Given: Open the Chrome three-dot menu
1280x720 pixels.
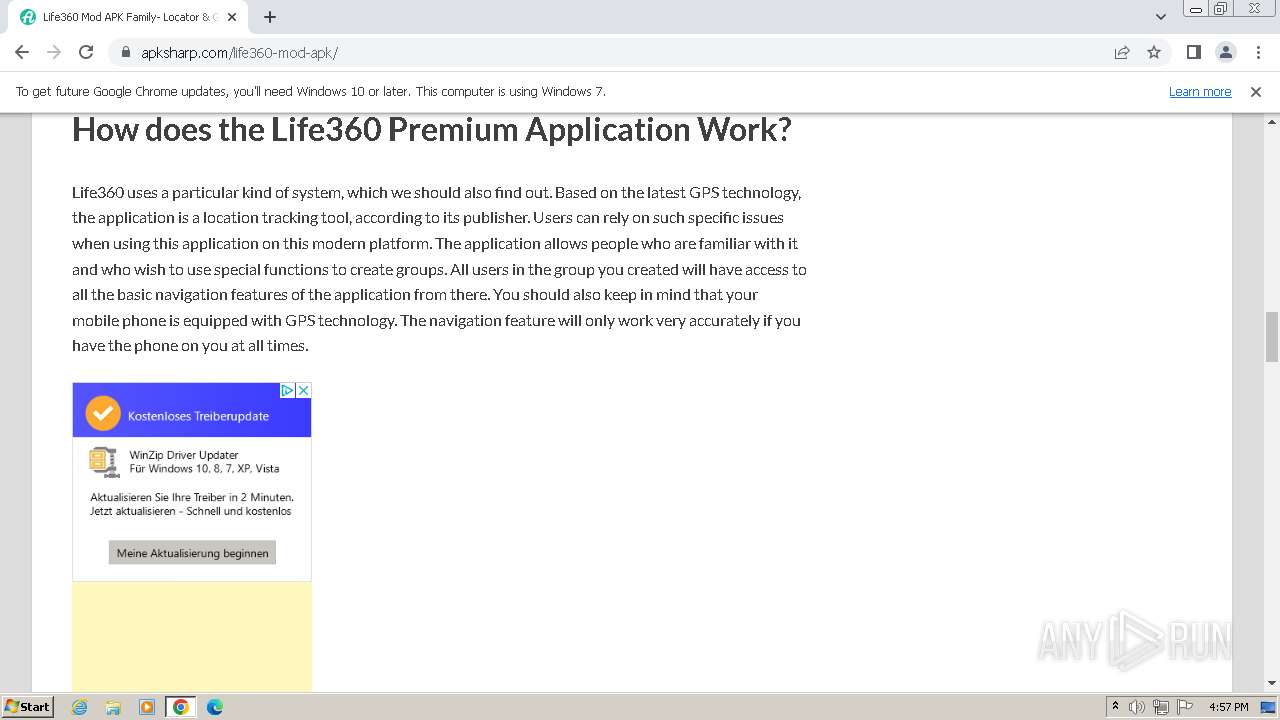Looking at the screenshot, I should 1256,52.
